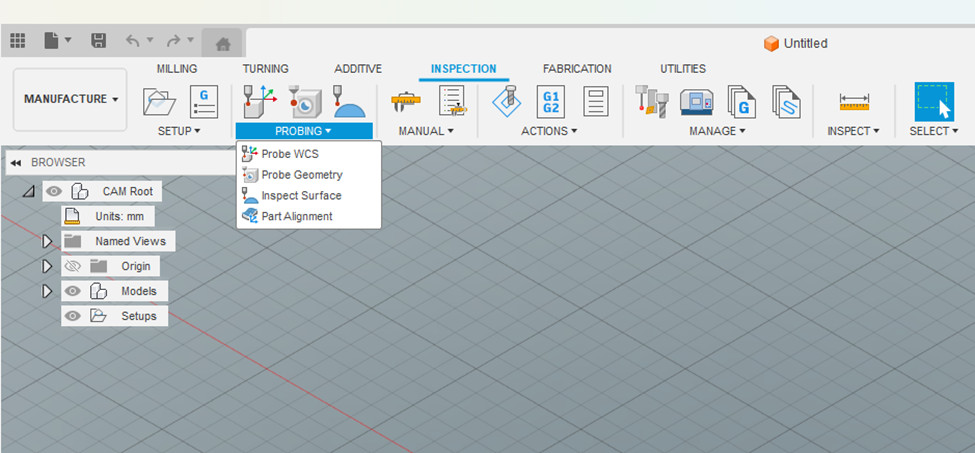This screenshot has width=975, height=453.
Task: Open the data panel grid icon
Action: tap(18, 41)
